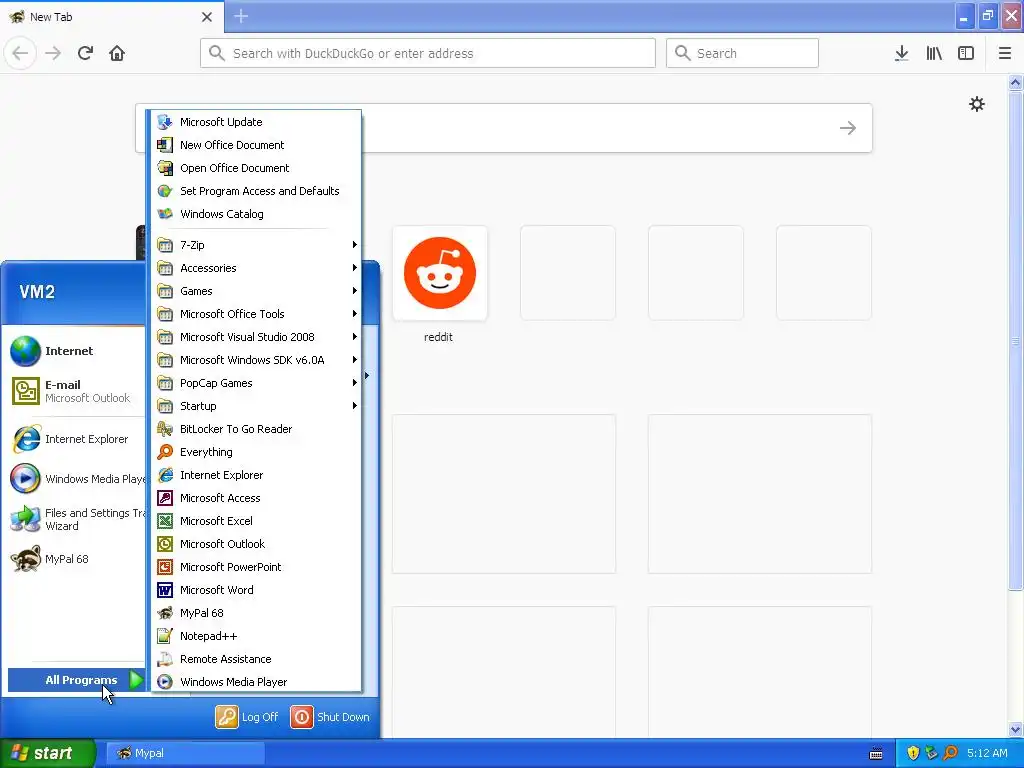
Task: Go forward with browser forward arrow
Action: (x=53, y=53)
